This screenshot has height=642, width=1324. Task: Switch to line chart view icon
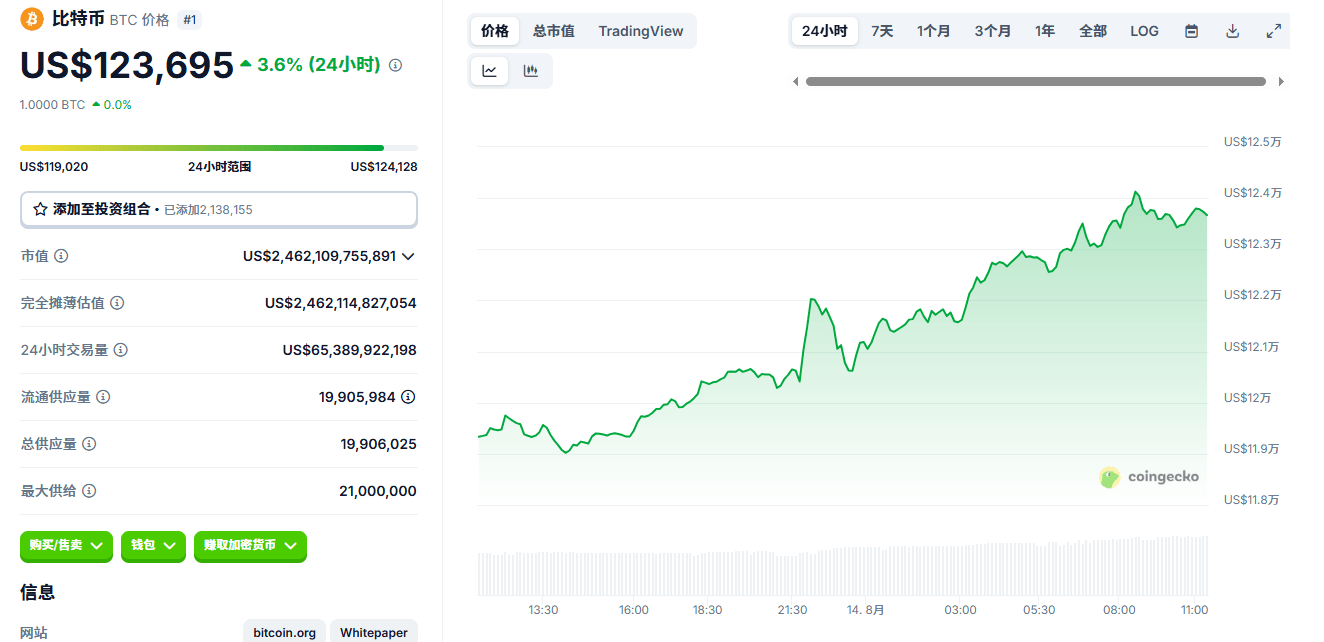490,71
